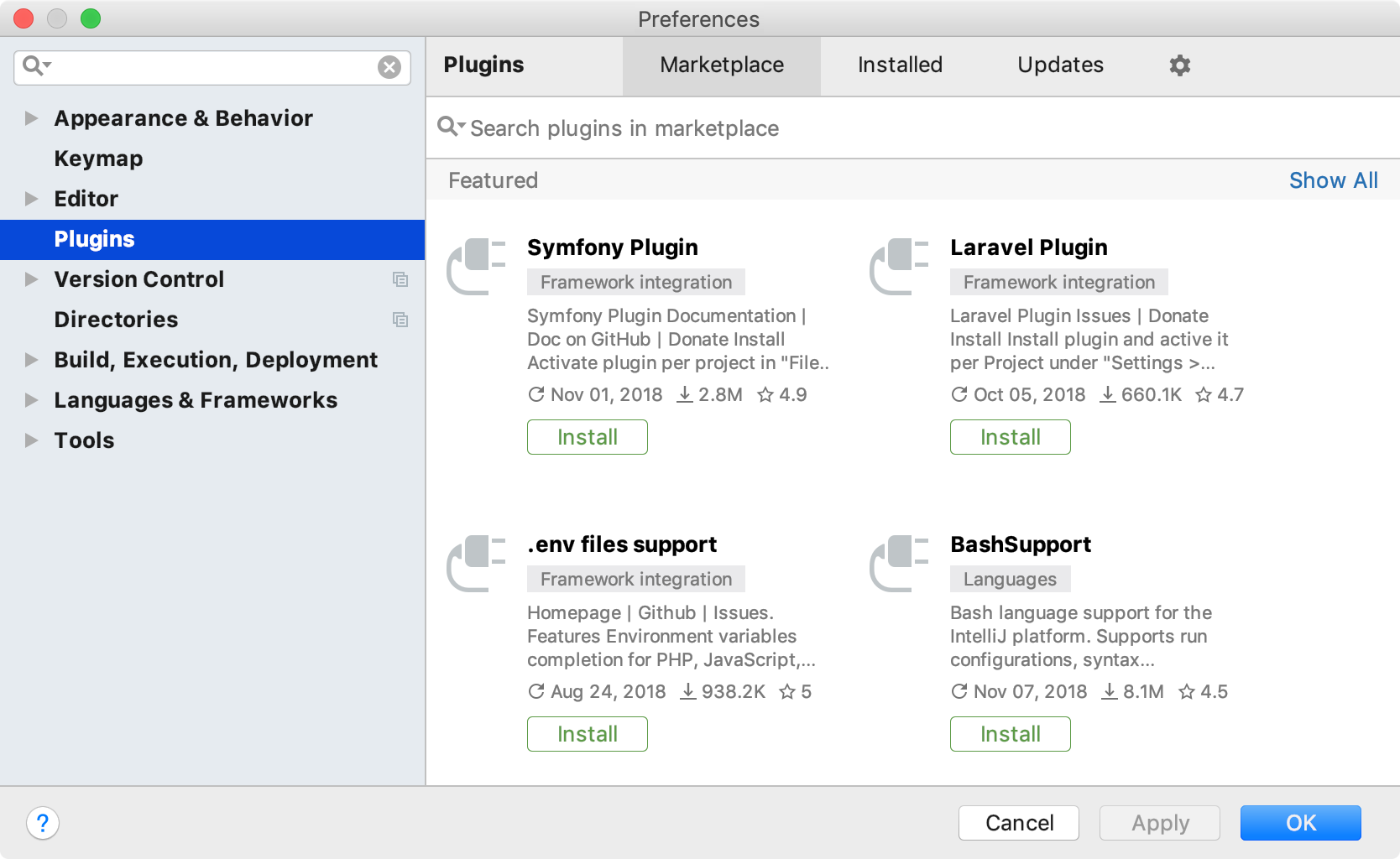Click the OK button

(x=1301, y=823)
